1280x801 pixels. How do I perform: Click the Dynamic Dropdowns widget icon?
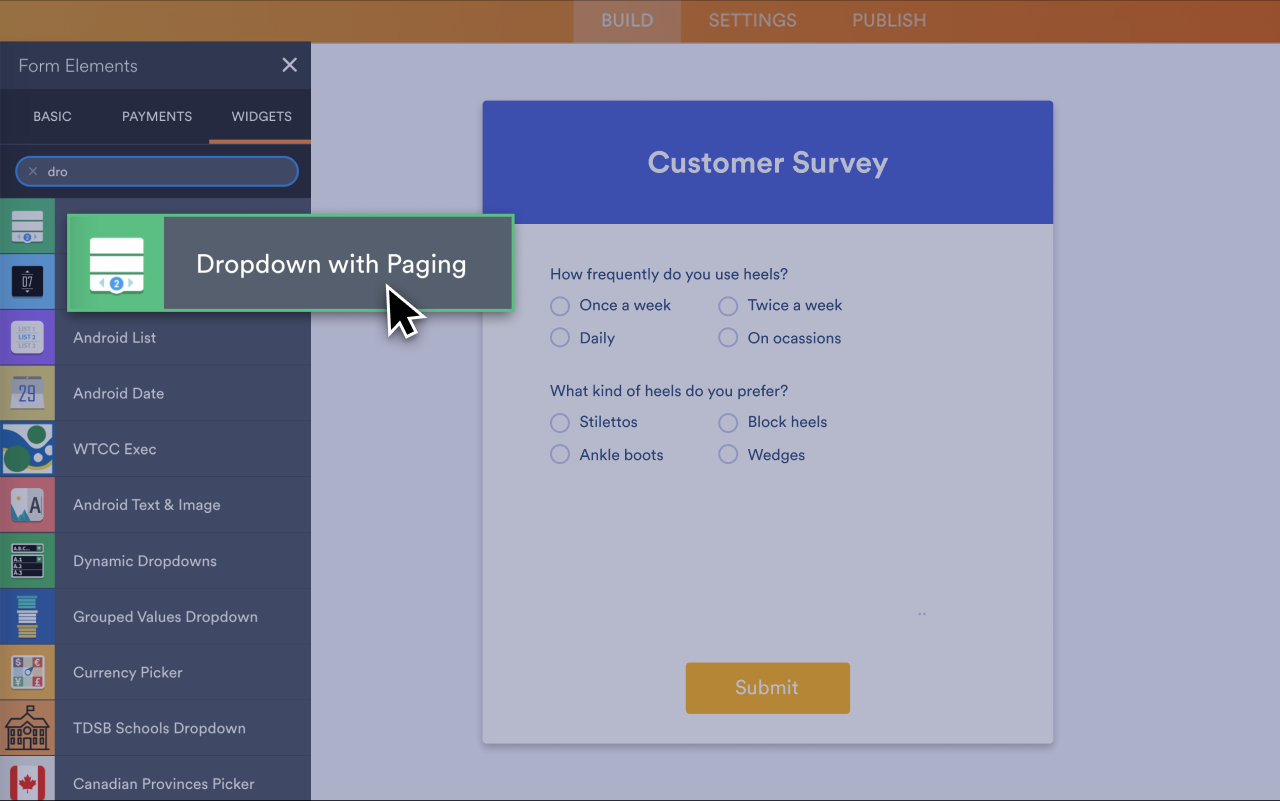tap(28, 561)
